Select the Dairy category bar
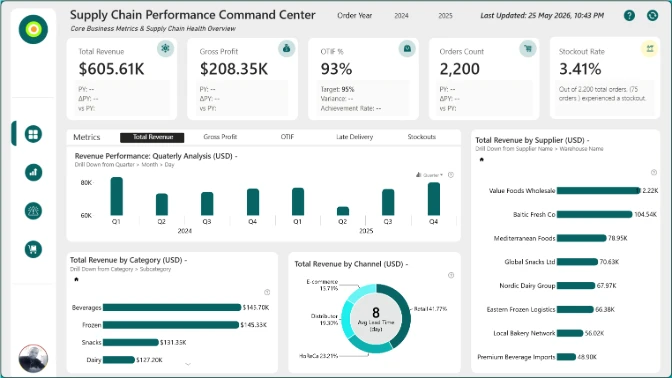 [119, 360]
